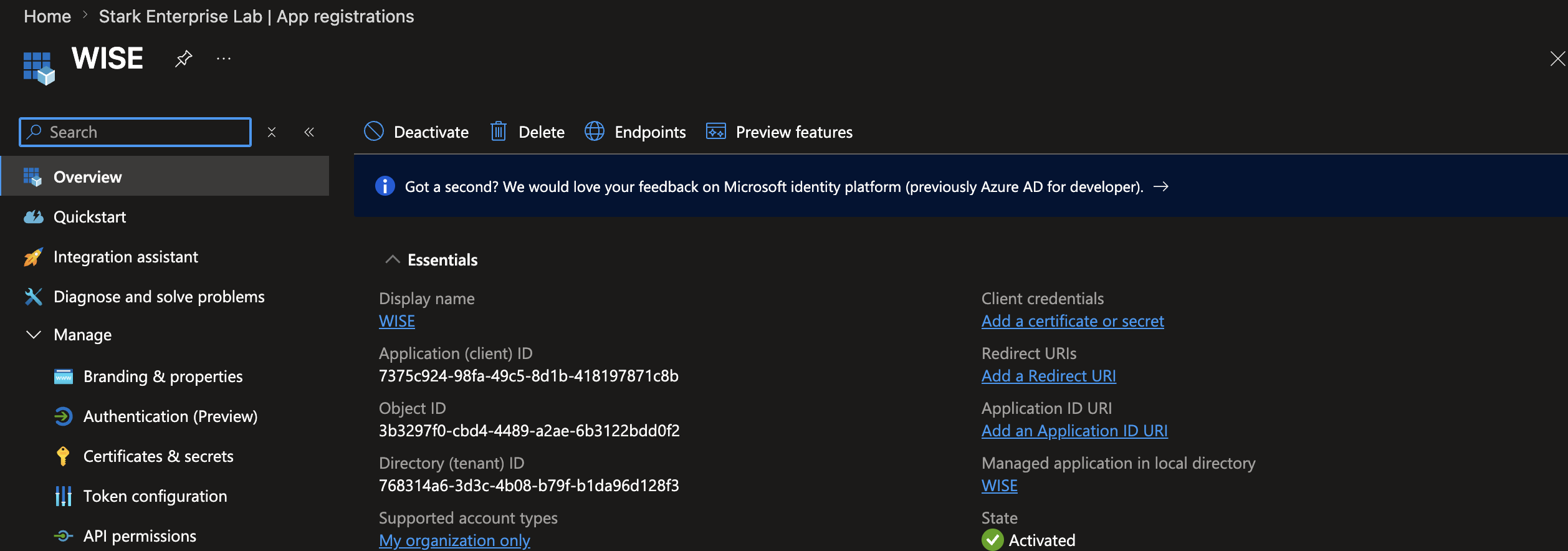Pin the WISE app to dashboard
Image resolution: width=1568 pixels, height=551 pixels.
(183, 59)
